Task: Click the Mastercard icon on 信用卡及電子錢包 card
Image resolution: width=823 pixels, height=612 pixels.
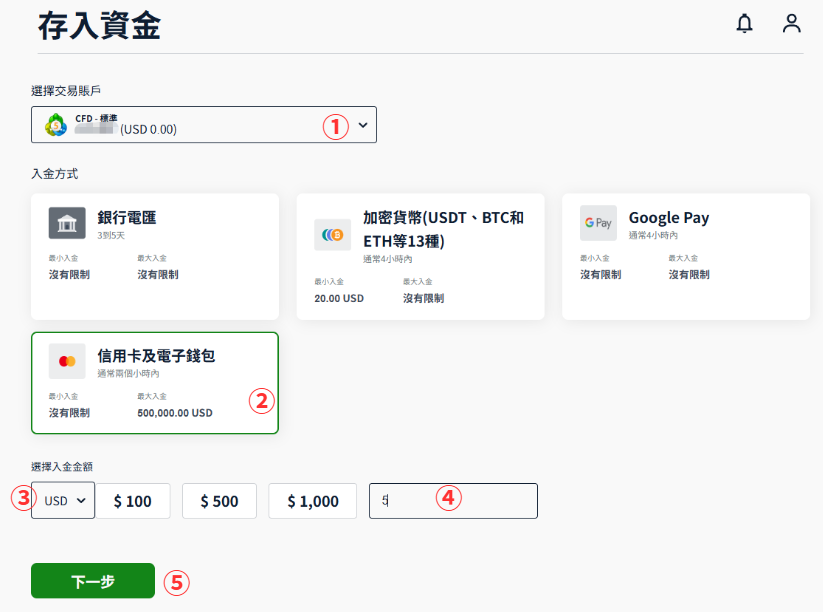Action: click(66, 360)
